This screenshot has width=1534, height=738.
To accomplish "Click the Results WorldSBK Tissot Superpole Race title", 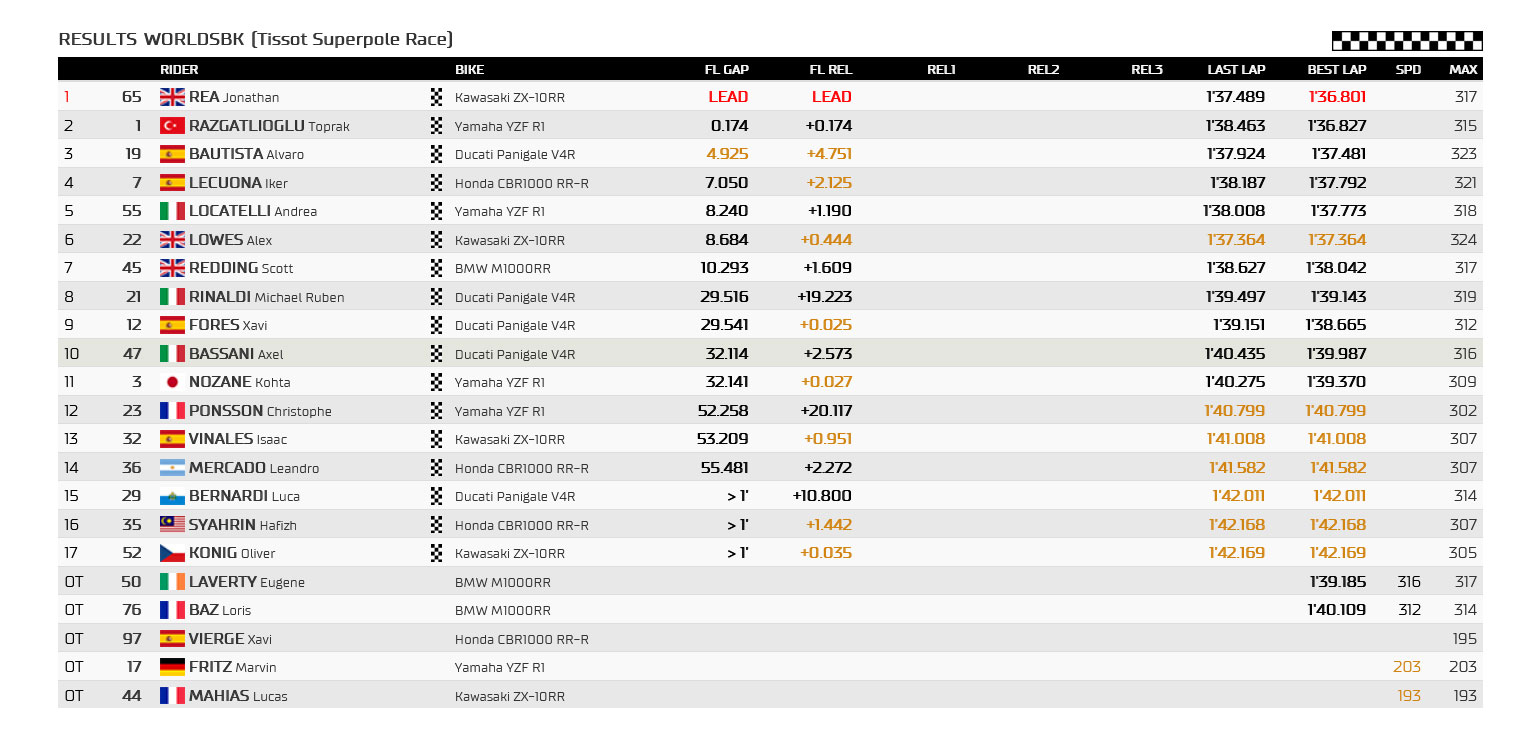I will pyautogui.click(x=256, y=40).
